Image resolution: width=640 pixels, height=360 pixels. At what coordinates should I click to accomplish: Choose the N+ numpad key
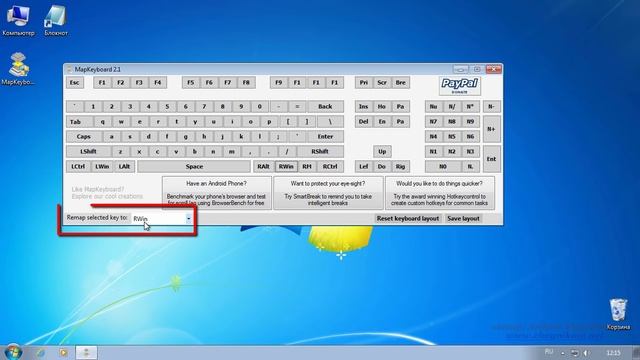click(491, 129)
